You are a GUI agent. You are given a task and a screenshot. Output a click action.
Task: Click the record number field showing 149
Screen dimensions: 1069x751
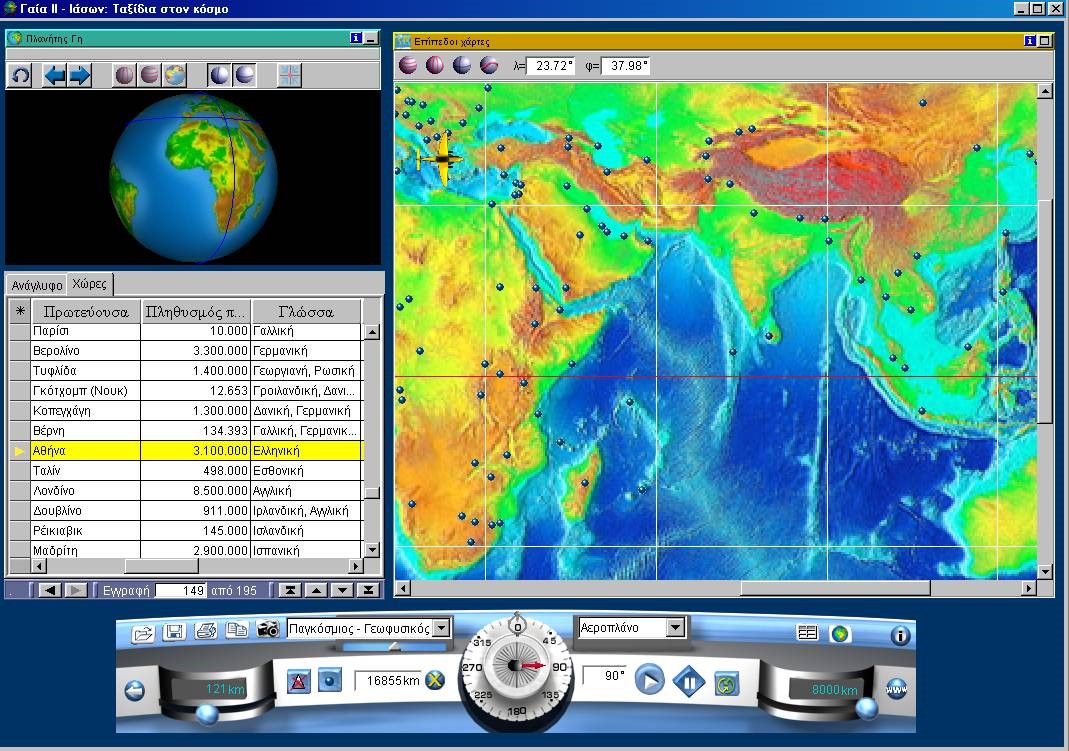pyautogui.click(x=181, y=590)
